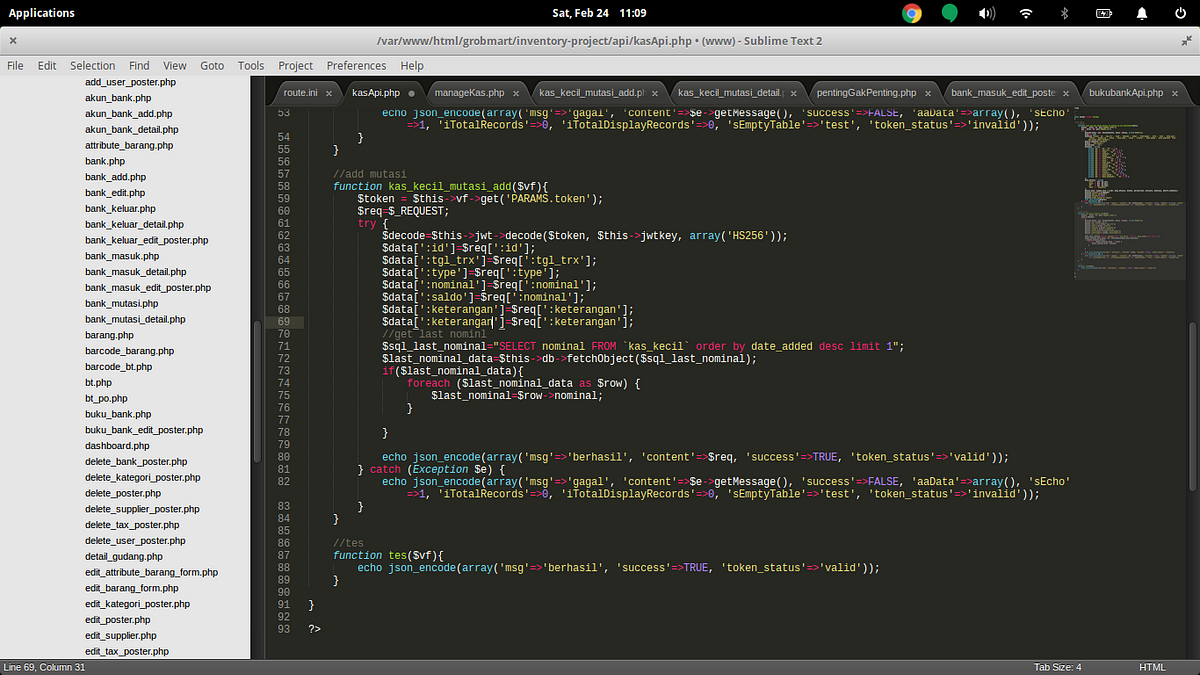This screenshot has height=675, width=1200.
Task: Open the power session menu icon
Action: [1180, 13]
